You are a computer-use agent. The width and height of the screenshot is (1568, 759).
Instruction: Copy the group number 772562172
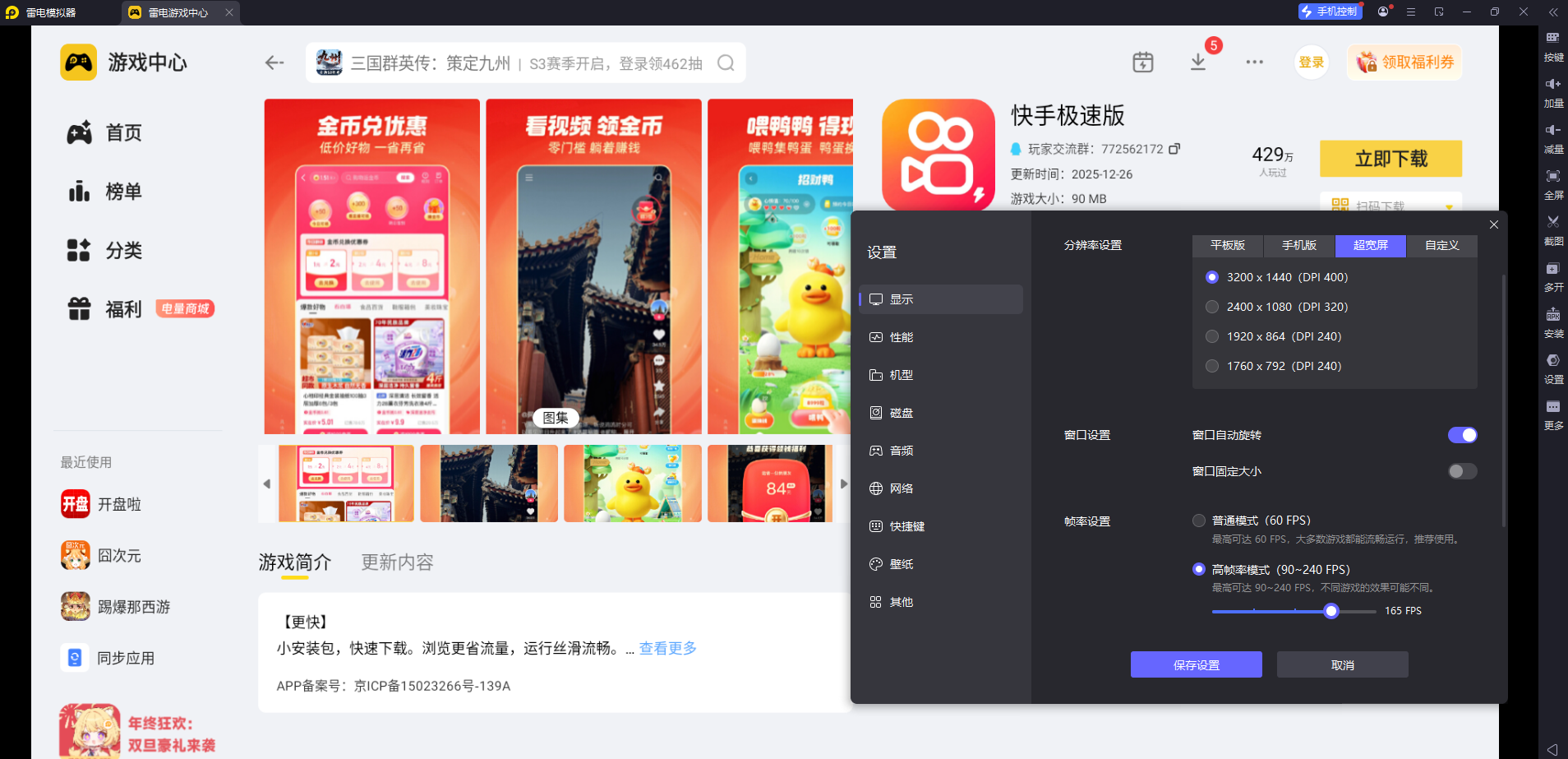[x=1174, y=149]
